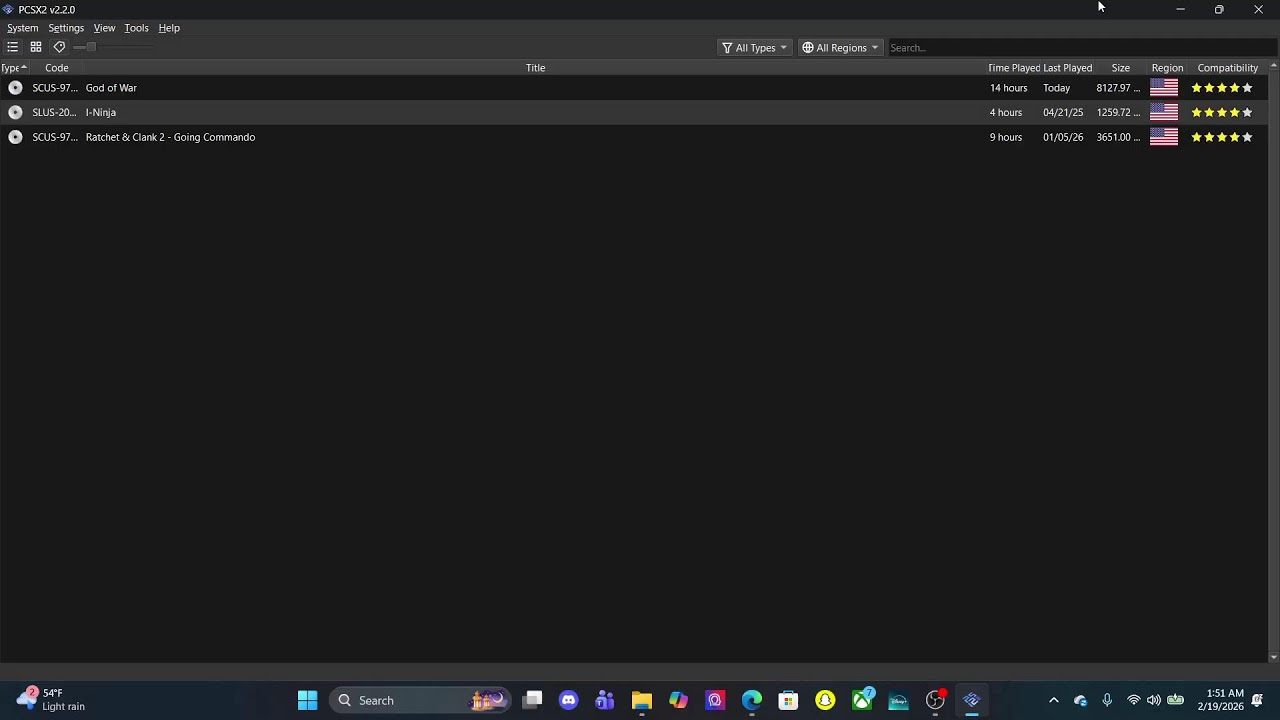Screen dimensions: 1280x720
Task: Click the scrollbar down arrow
Action: [1273, 657]
